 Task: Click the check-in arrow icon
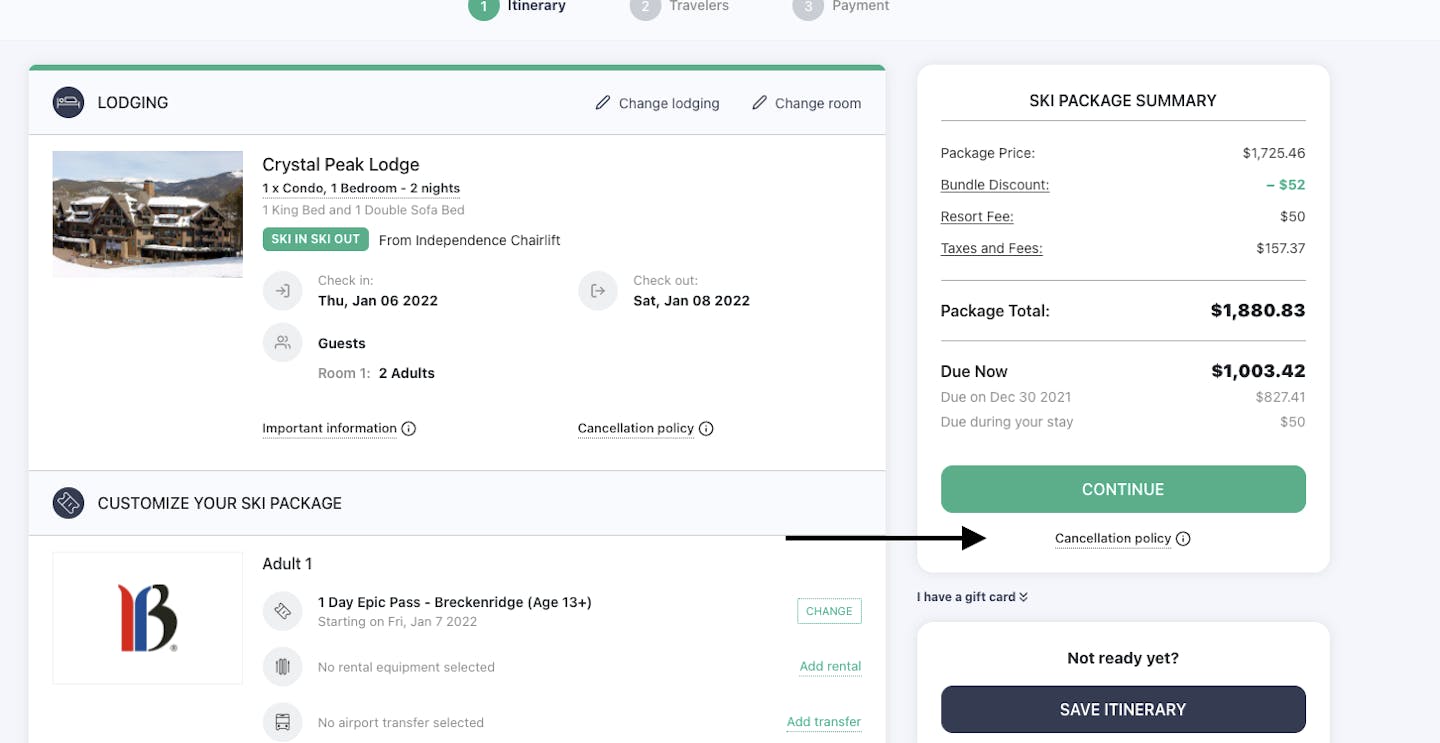(283, 291)
